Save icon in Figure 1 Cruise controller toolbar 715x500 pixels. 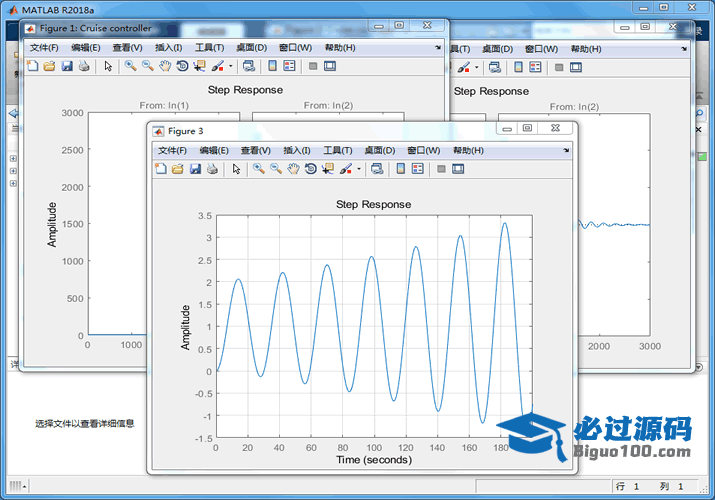pos(67,66)
